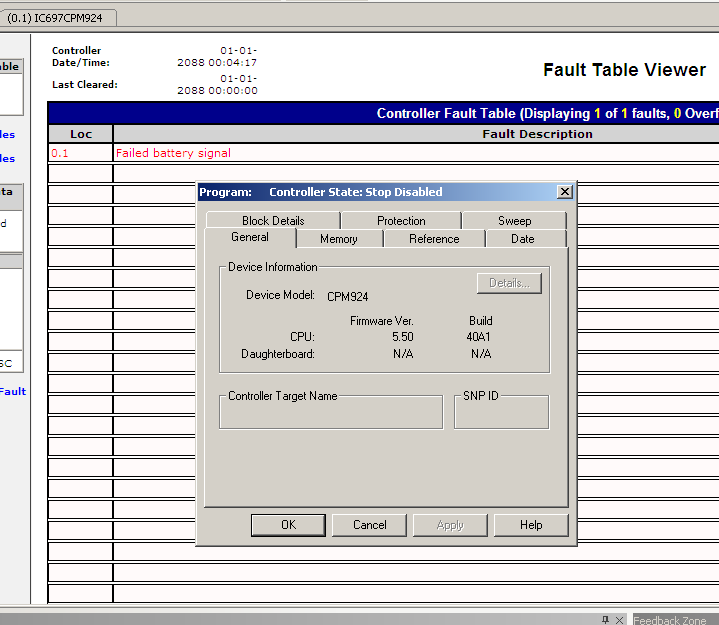Click the OK button
Image resolution: width=719 pixels, height=625 pixels.
pos(288,525)
